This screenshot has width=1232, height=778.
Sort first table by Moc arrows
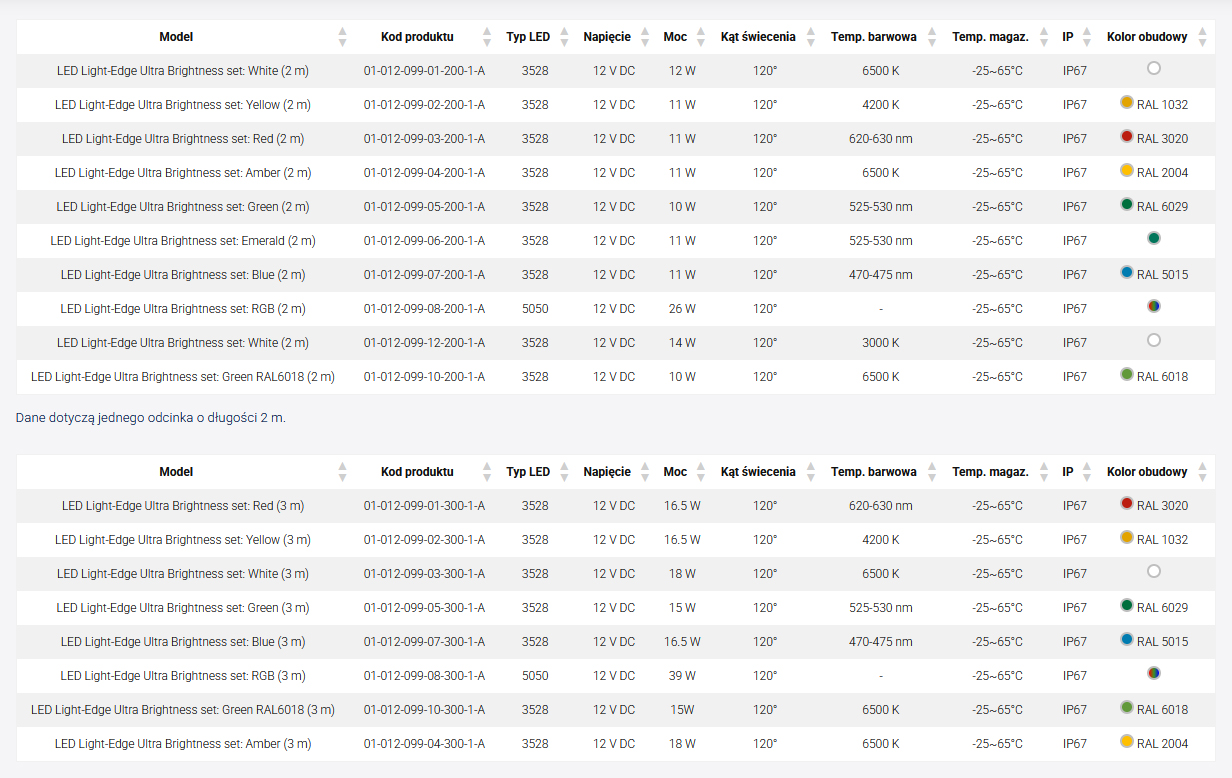click(701, 37)
